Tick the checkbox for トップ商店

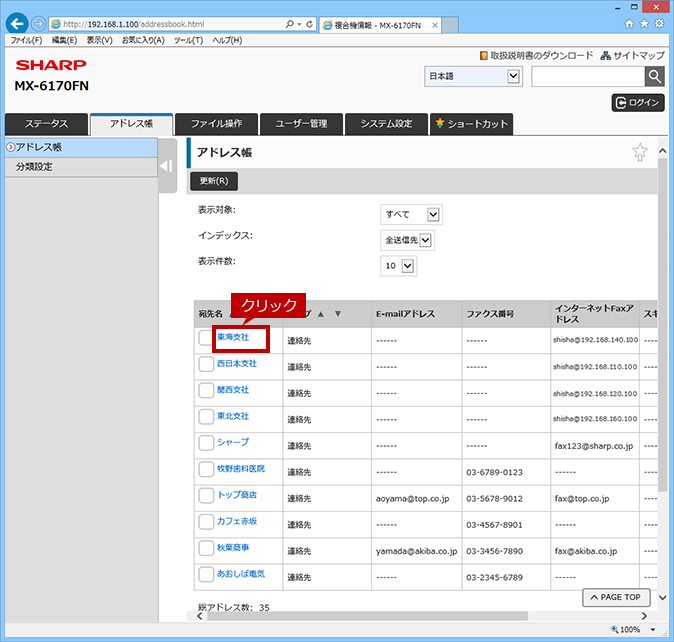pyautogui.click(x=206, y=495)
